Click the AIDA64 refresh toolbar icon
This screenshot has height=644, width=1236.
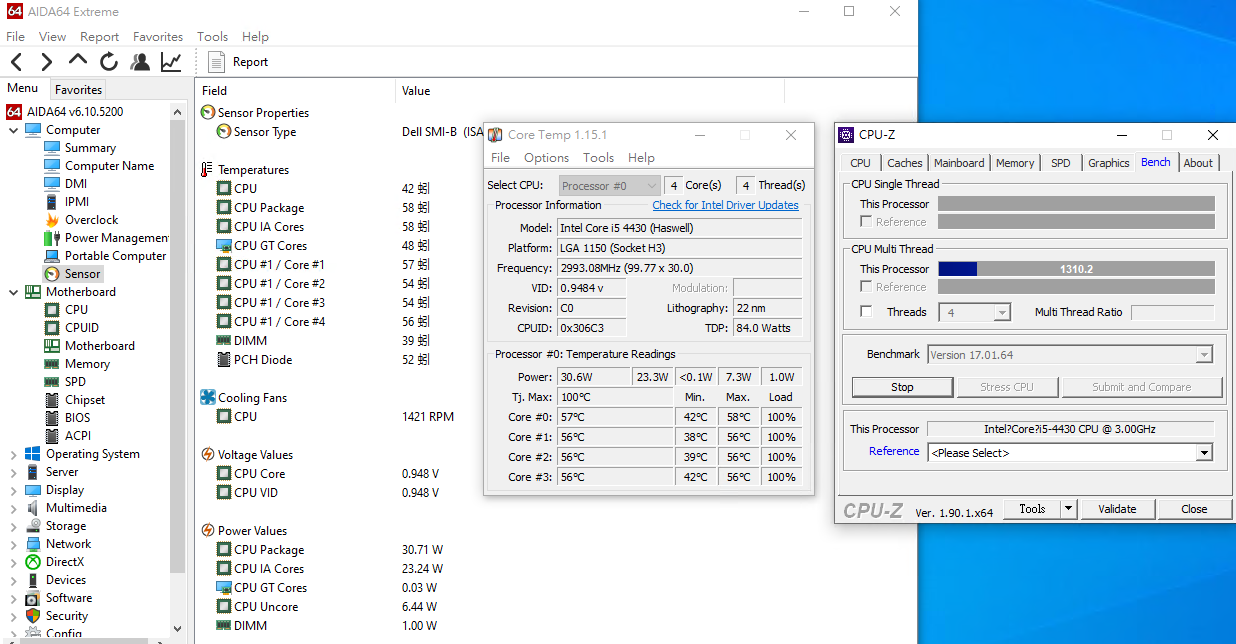pyautogui.click(x=109, y=62)
